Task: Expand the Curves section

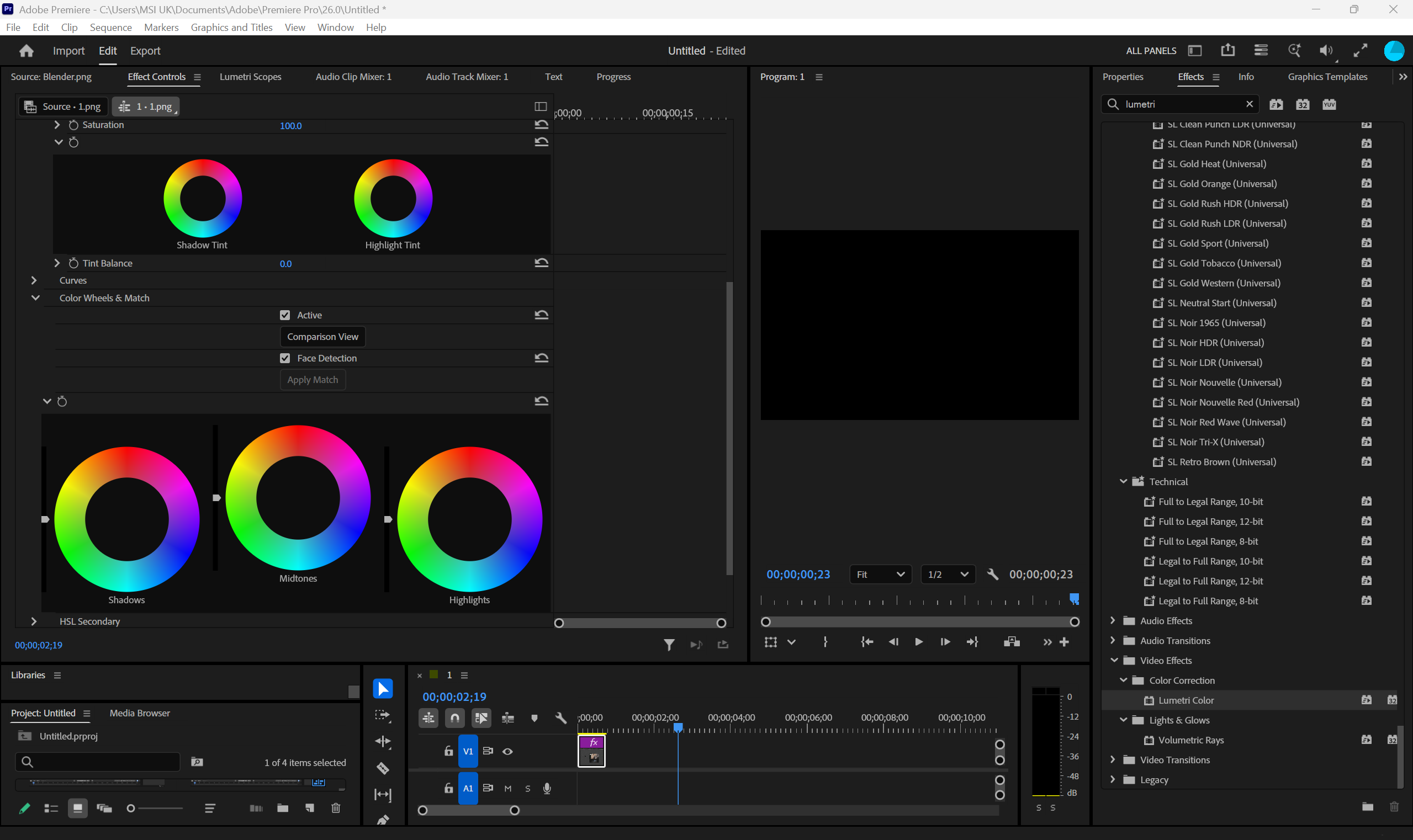Action: click(34, 280)
